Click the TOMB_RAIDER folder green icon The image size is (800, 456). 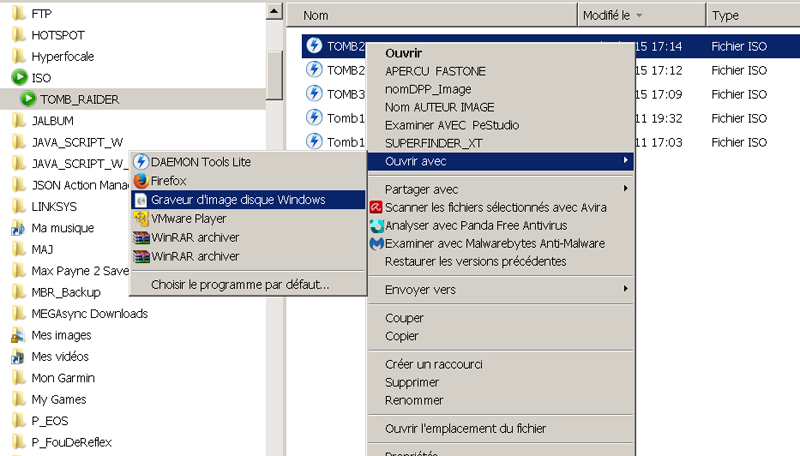28,99
